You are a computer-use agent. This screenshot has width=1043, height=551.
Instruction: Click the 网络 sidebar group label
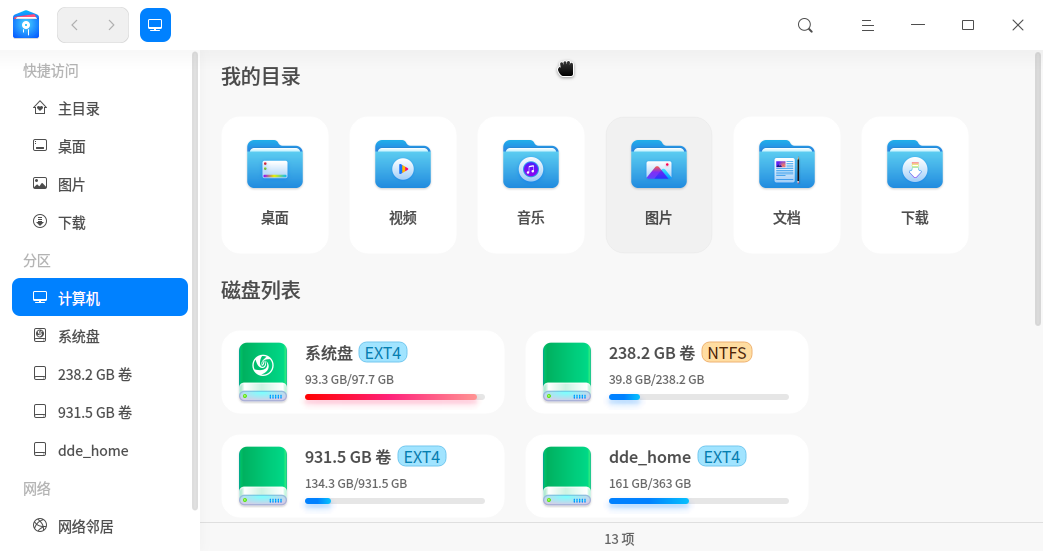[37, 488]
